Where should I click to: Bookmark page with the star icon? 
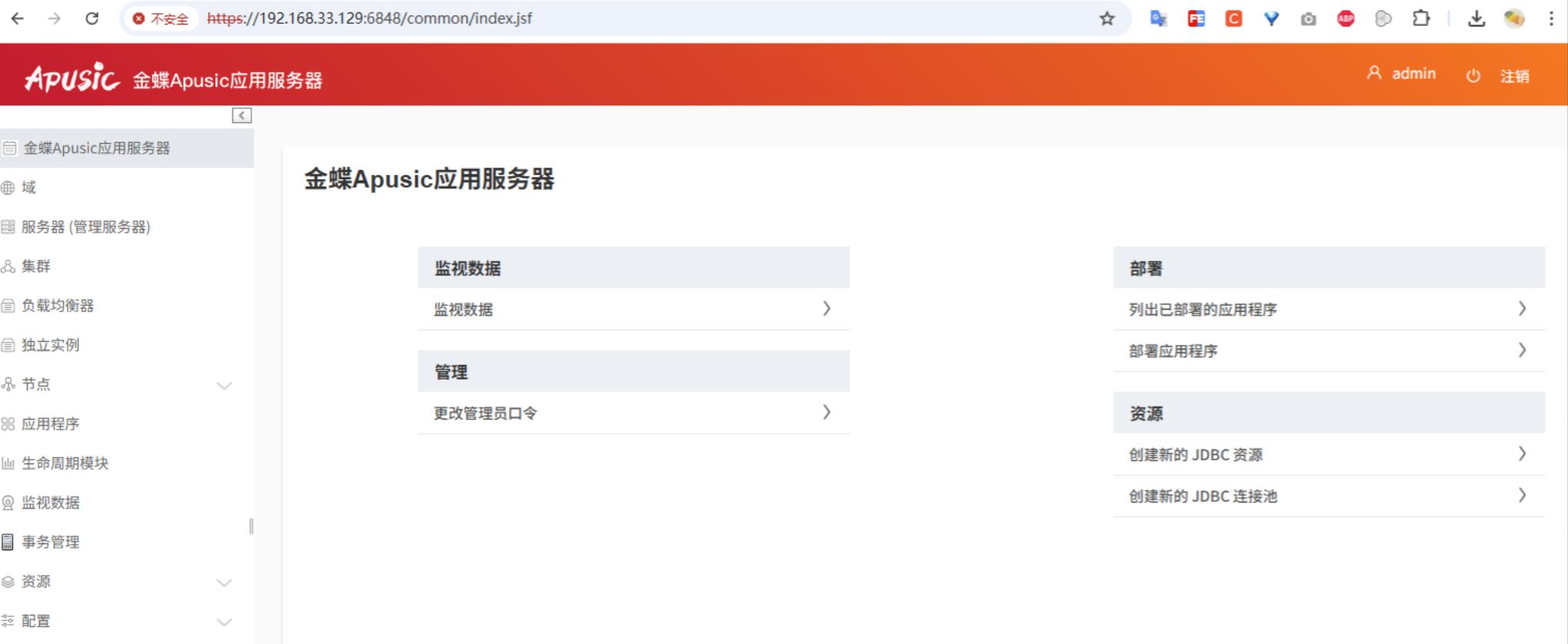(x=1107, y=18)
